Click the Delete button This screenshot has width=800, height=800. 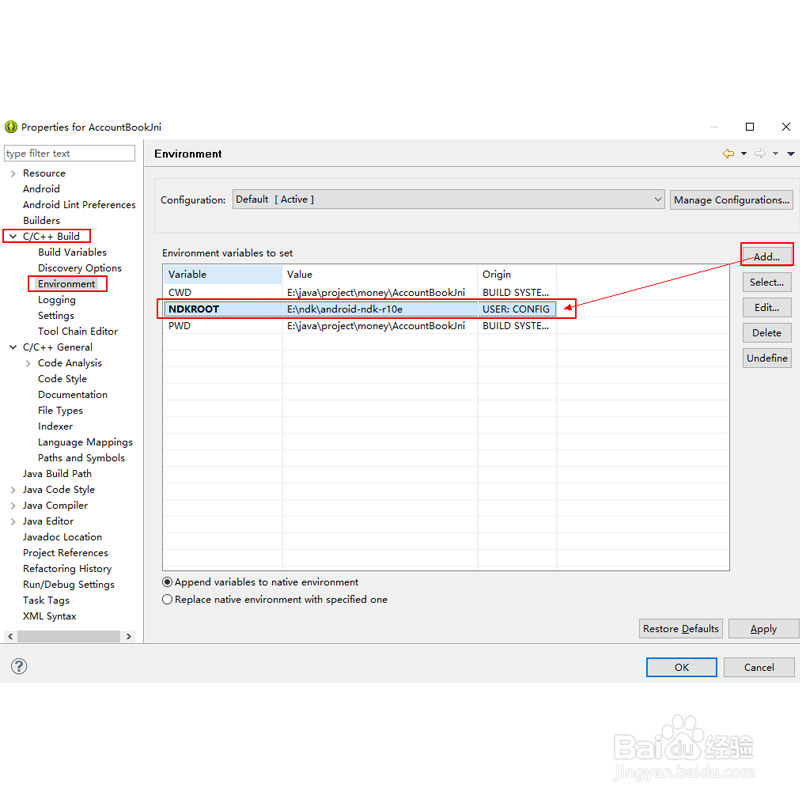[767, 333]
